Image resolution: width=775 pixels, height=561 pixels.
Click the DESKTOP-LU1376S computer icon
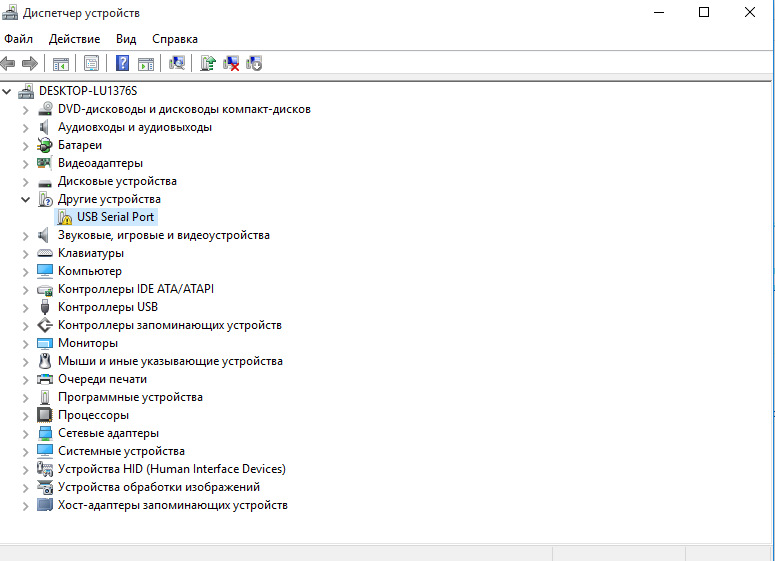(26, 91)
